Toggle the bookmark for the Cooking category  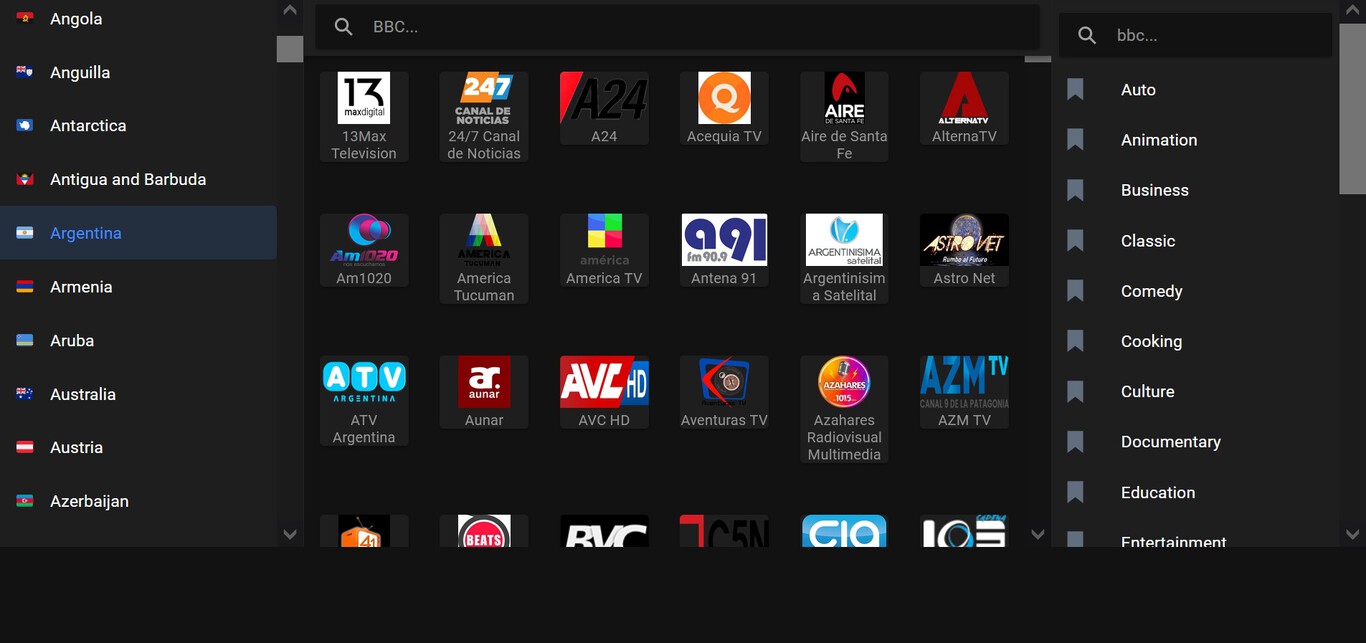[x=1075, y=340]
